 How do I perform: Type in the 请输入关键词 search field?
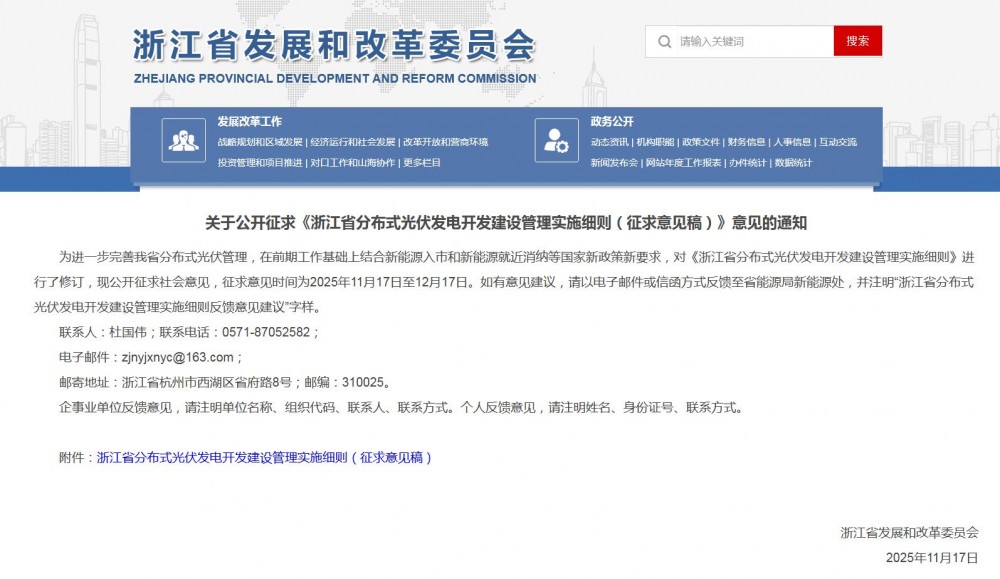click(x=750, y=42)
